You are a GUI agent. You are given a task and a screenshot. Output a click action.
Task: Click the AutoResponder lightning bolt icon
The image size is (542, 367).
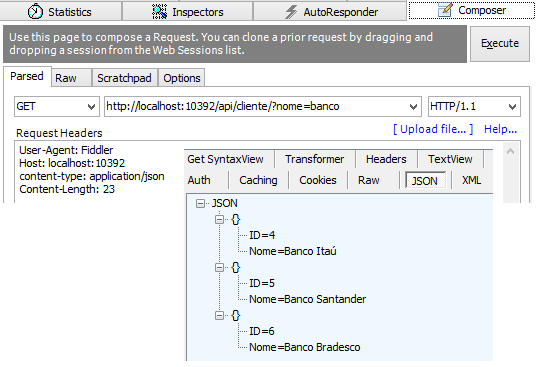[x=291, y=12]
